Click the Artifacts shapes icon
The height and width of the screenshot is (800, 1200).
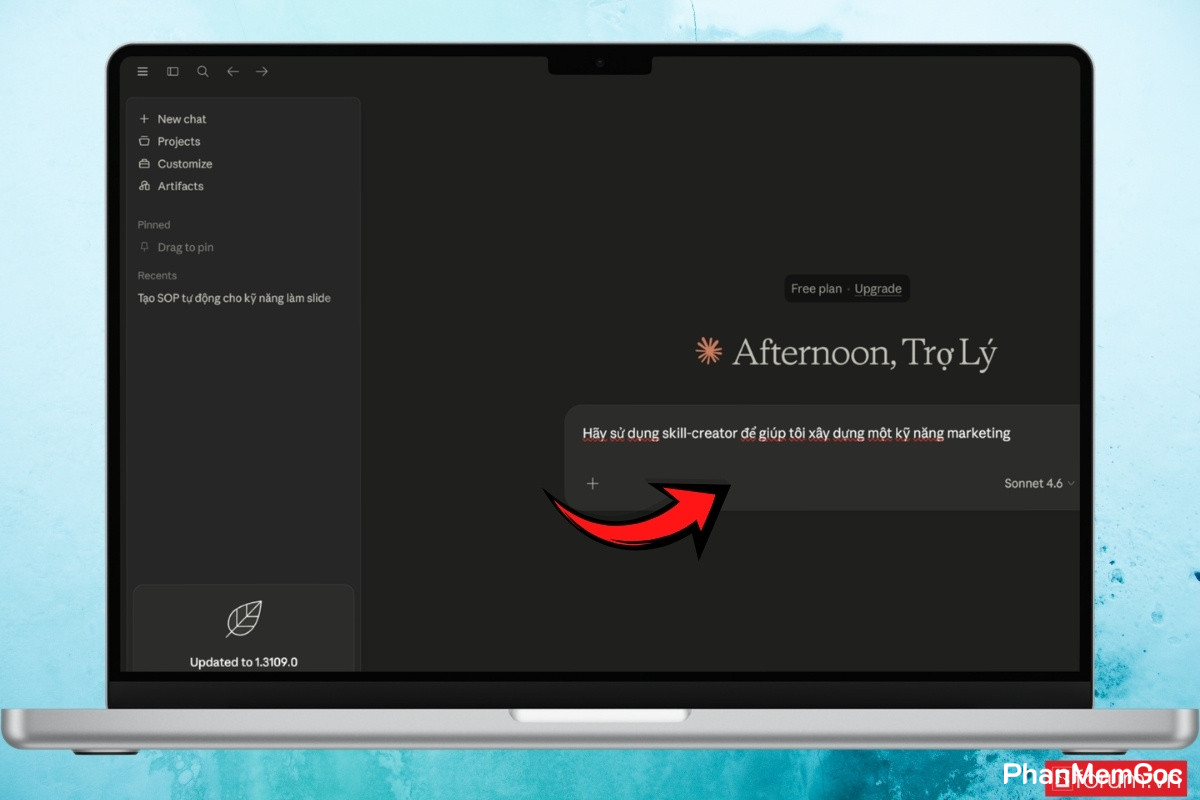pos(144,186)
